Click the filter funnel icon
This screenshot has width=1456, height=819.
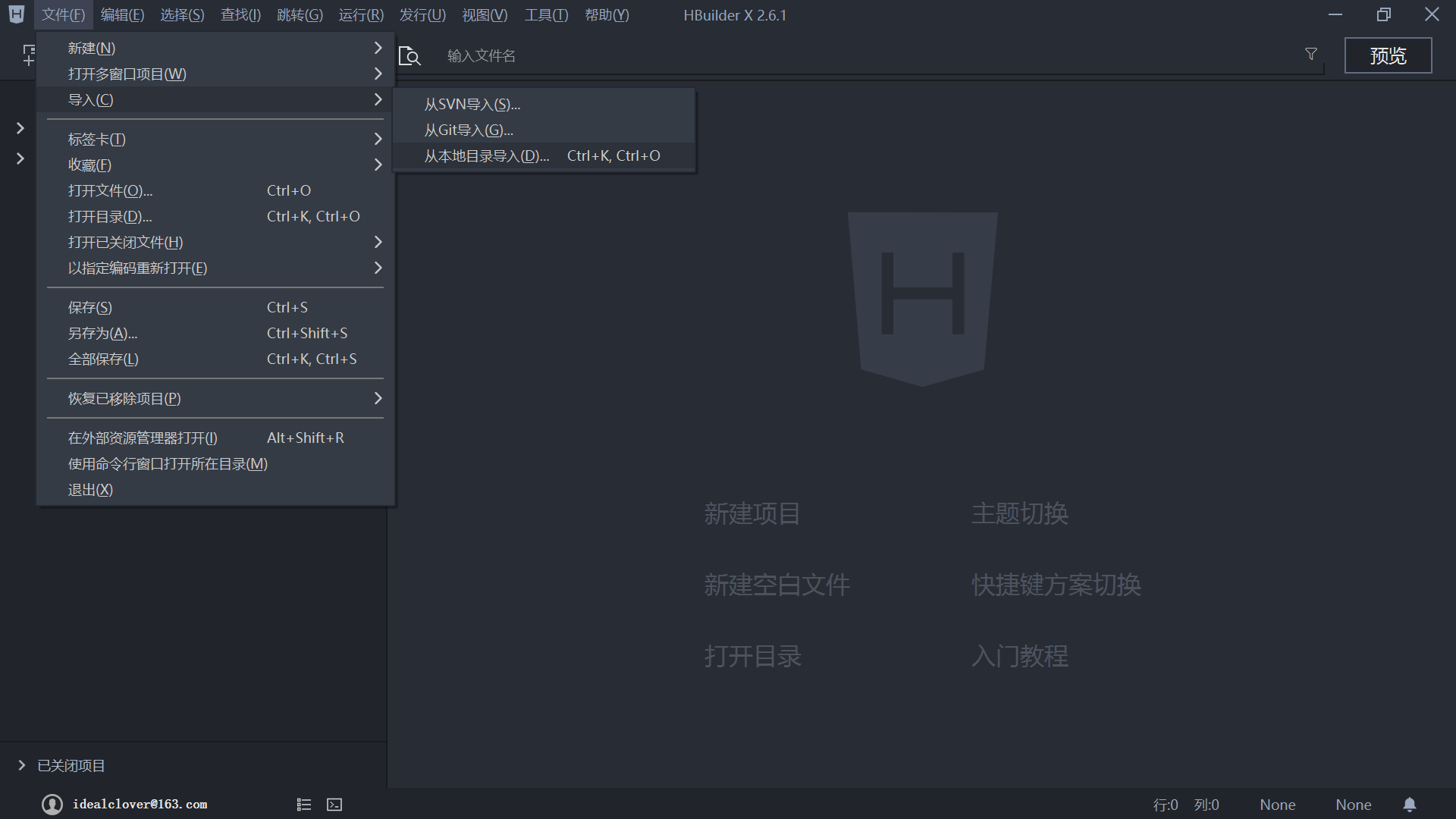1311,55
